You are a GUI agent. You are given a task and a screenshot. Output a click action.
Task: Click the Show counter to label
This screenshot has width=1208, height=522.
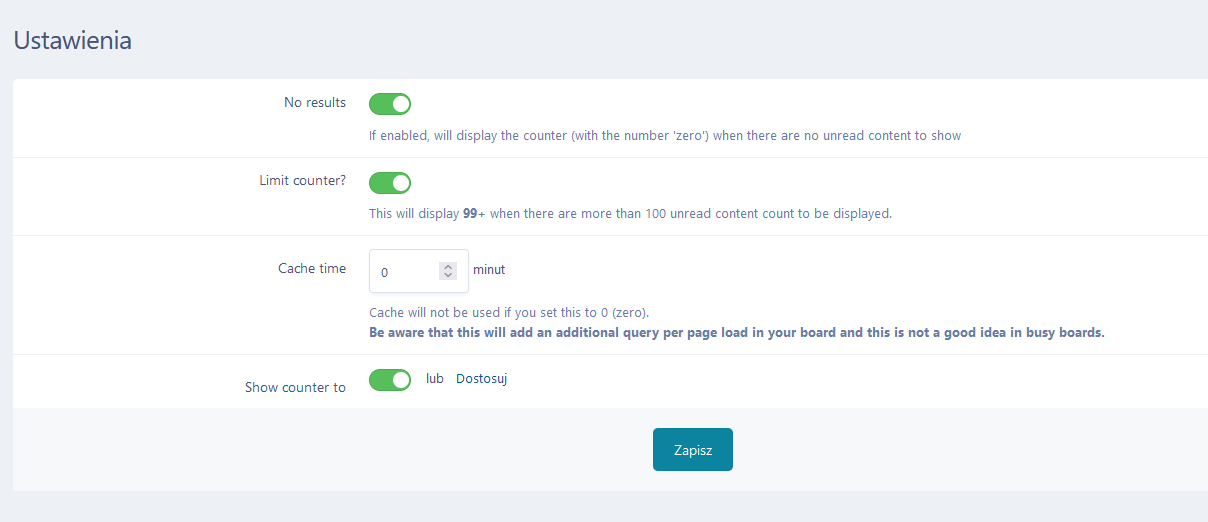(296, 387)
